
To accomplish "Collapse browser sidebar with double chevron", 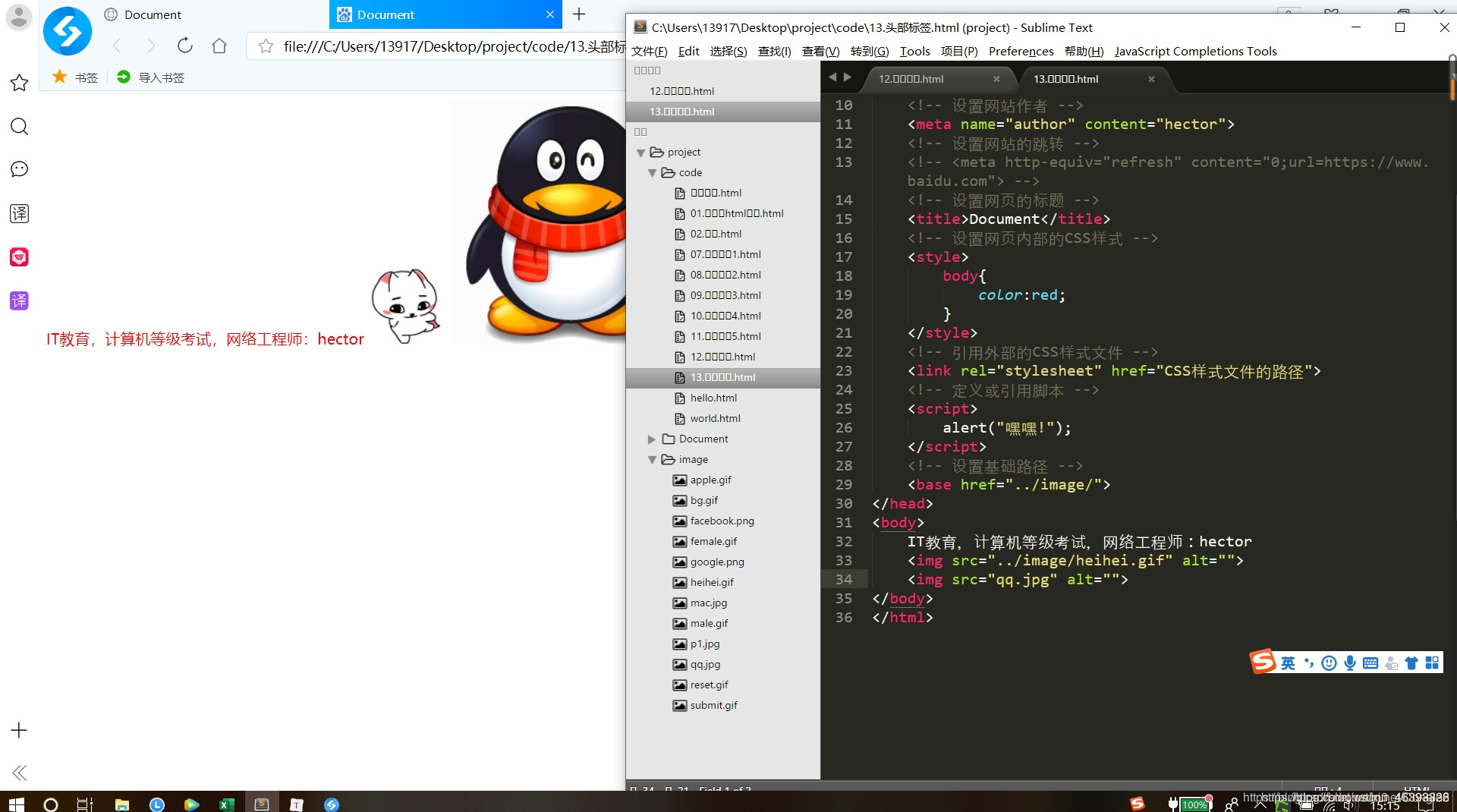I will [x=19, y=773].
